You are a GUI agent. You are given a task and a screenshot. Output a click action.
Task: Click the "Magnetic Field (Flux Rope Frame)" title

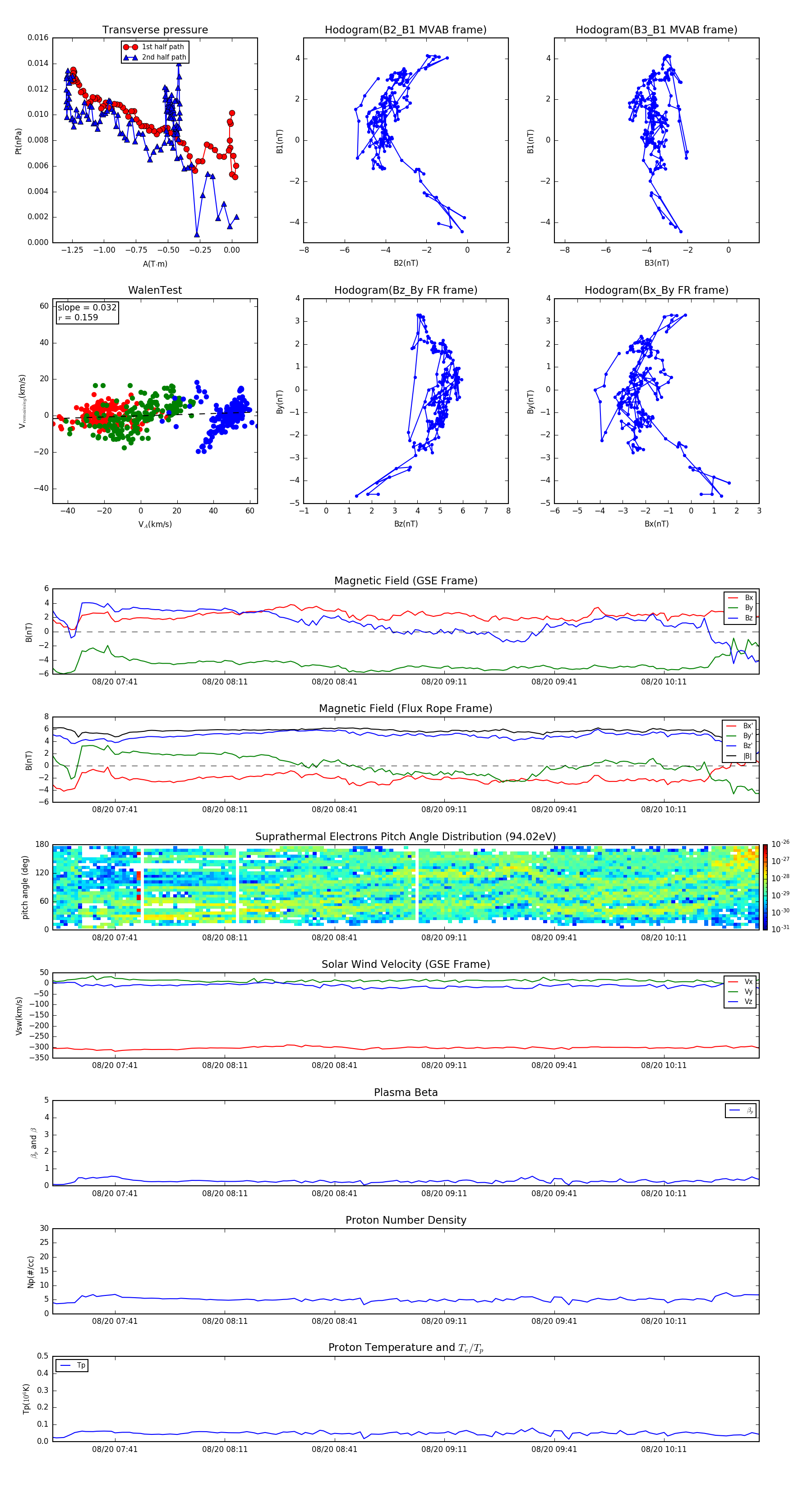tap(406, 709)
